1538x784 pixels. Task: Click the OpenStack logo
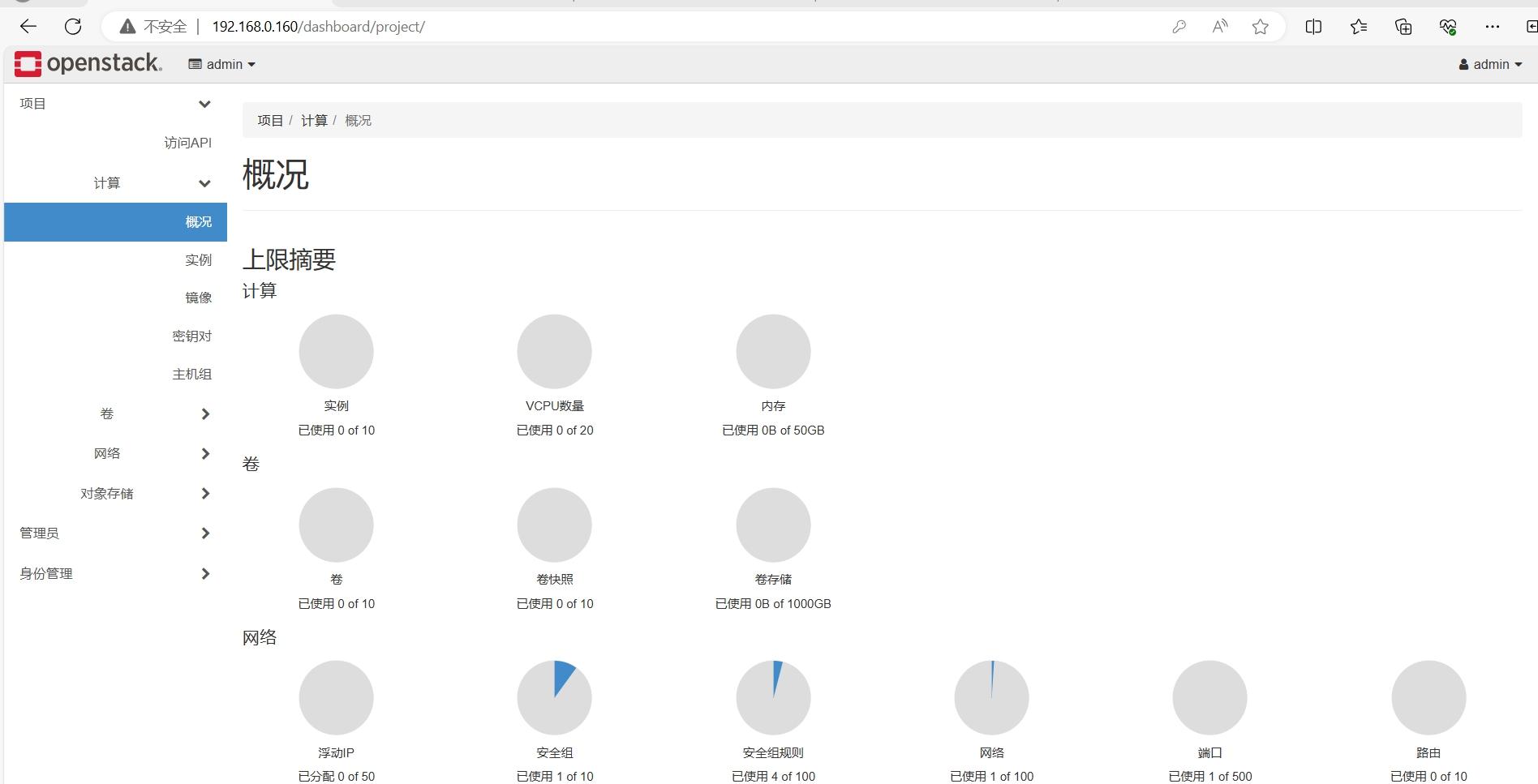[88, 64]
